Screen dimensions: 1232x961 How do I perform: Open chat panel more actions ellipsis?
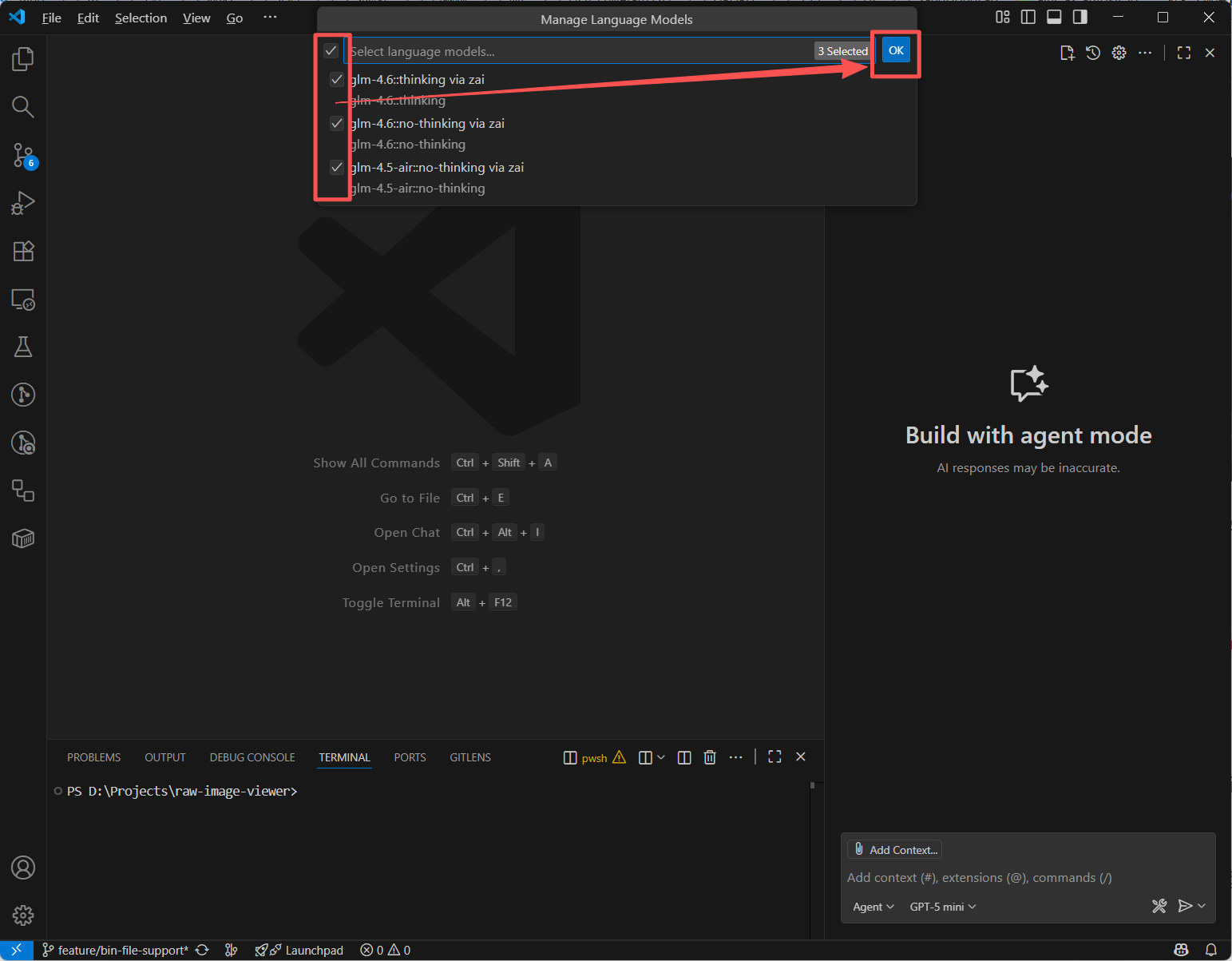click(1145, 53)
